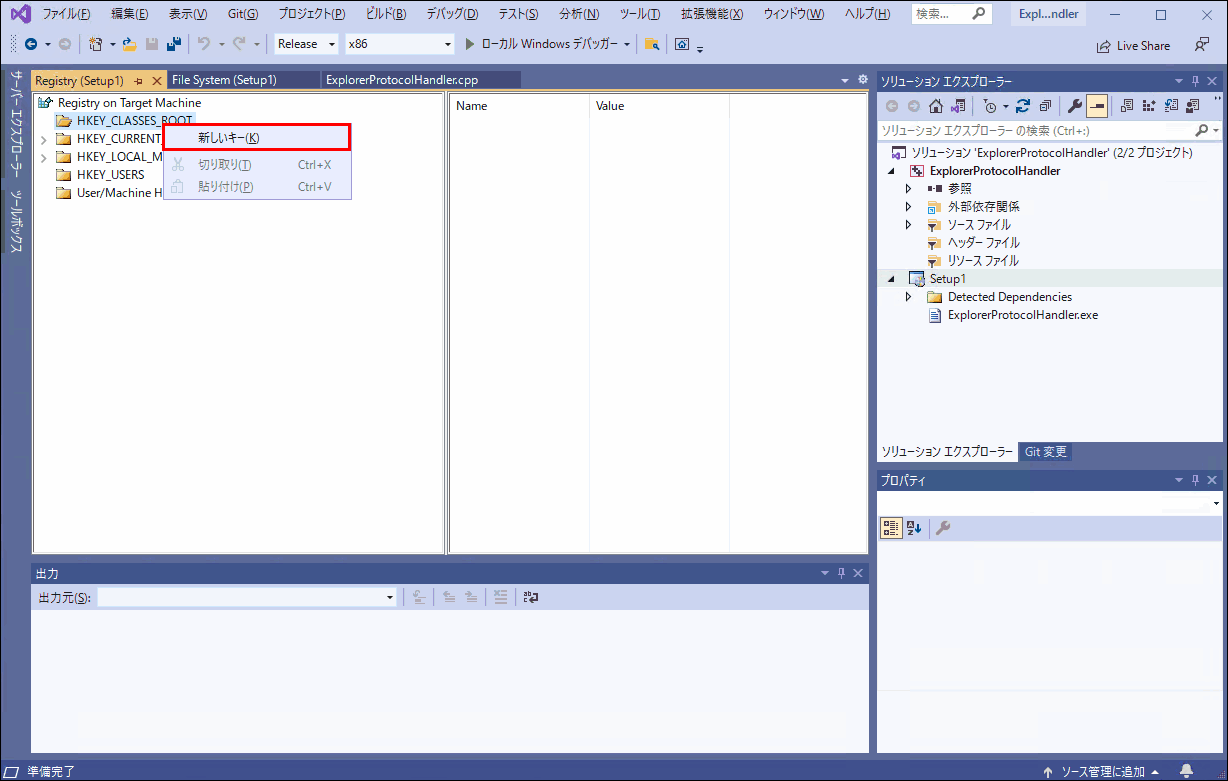Open Registry Editor icon in Solution Explorer toolbar
The image size is (1228, 781).
click(1149, 105)
